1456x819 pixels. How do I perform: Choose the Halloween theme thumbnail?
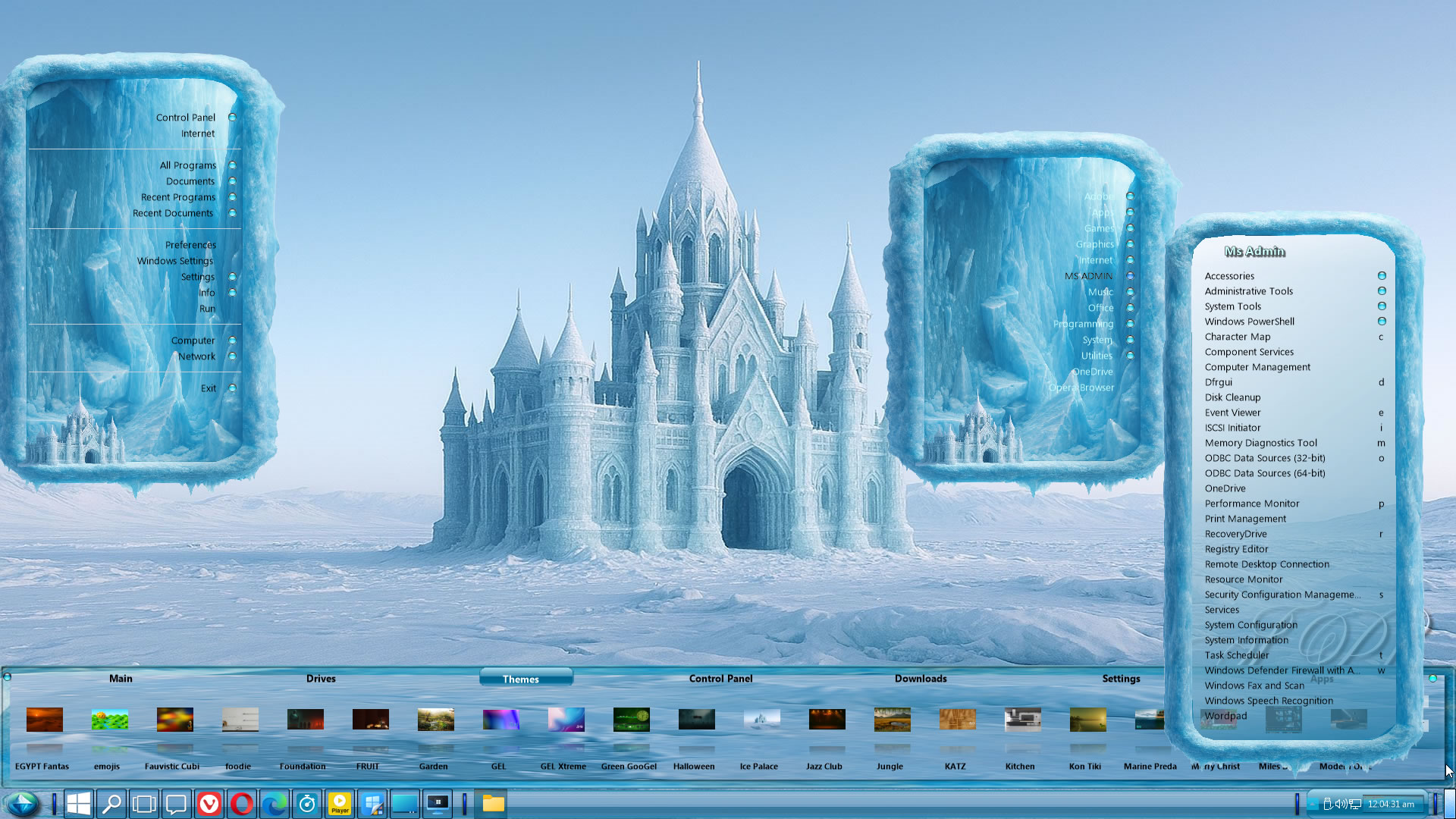(696, 720)
